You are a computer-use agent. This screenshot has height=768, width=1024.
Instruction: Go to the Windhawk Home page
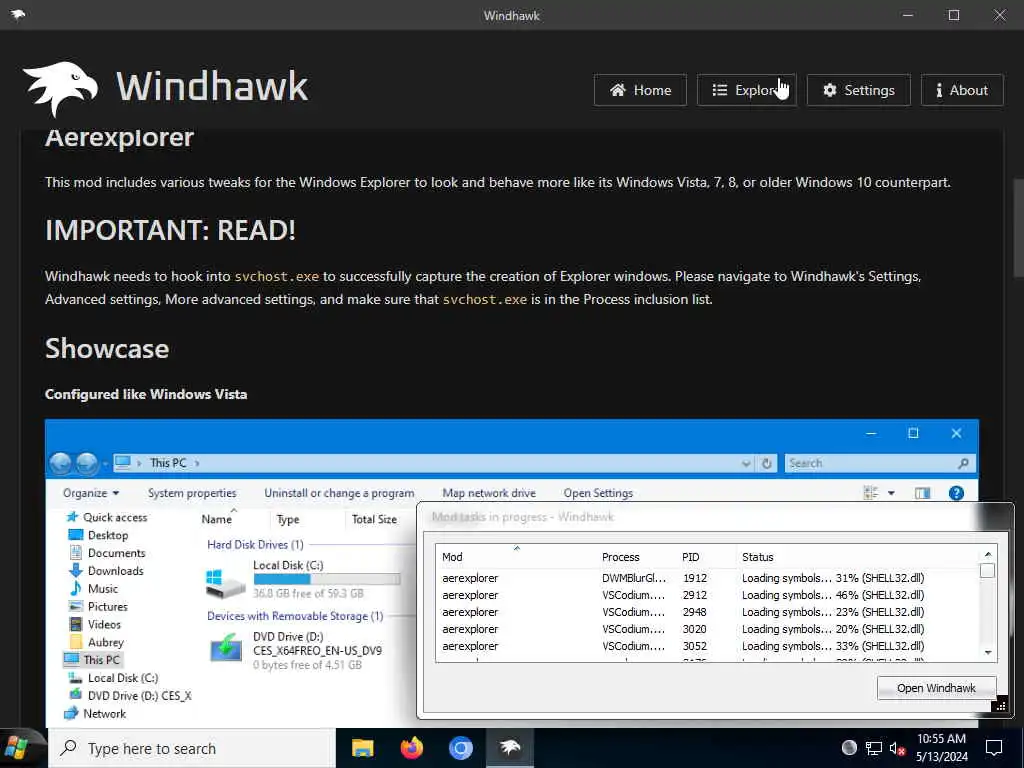point(640,90)
